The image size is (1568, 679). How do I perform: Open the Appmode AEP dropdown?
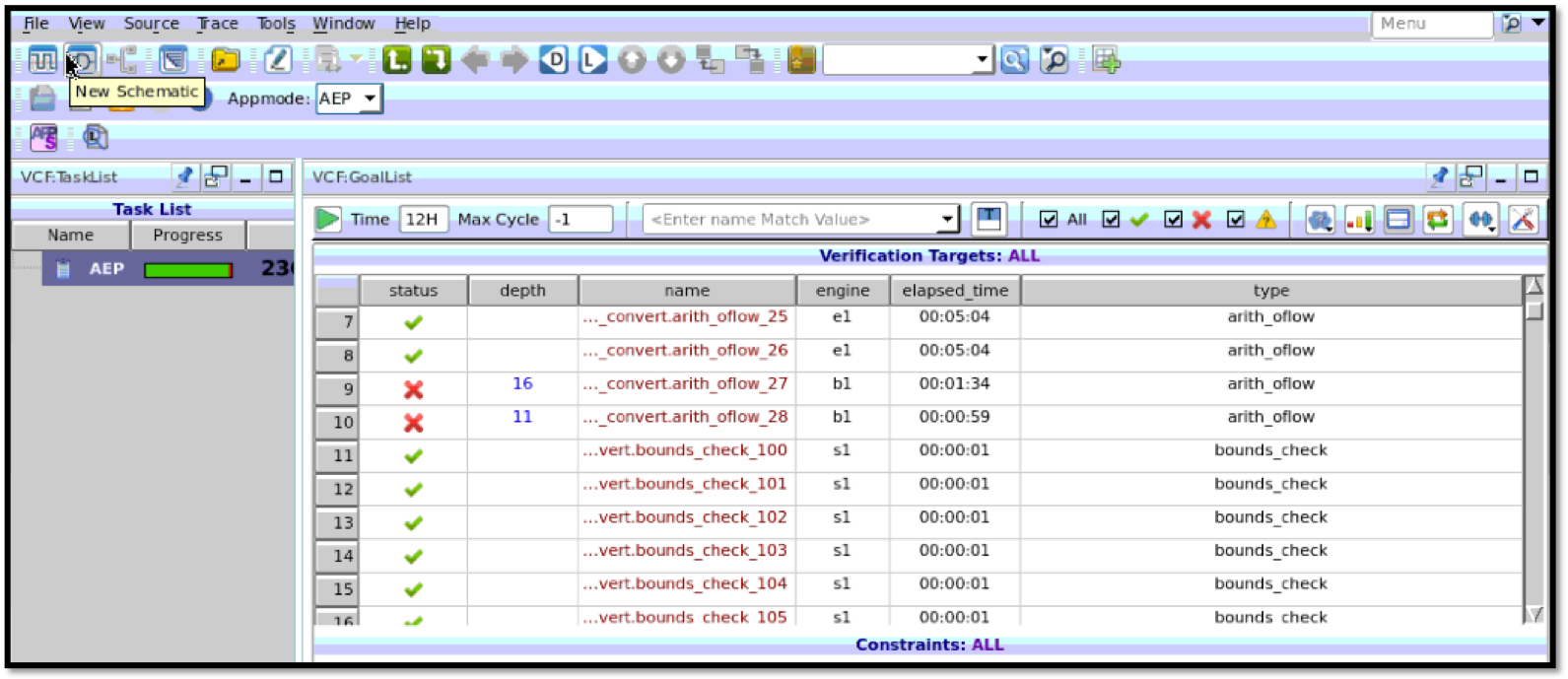coord(349,99)
